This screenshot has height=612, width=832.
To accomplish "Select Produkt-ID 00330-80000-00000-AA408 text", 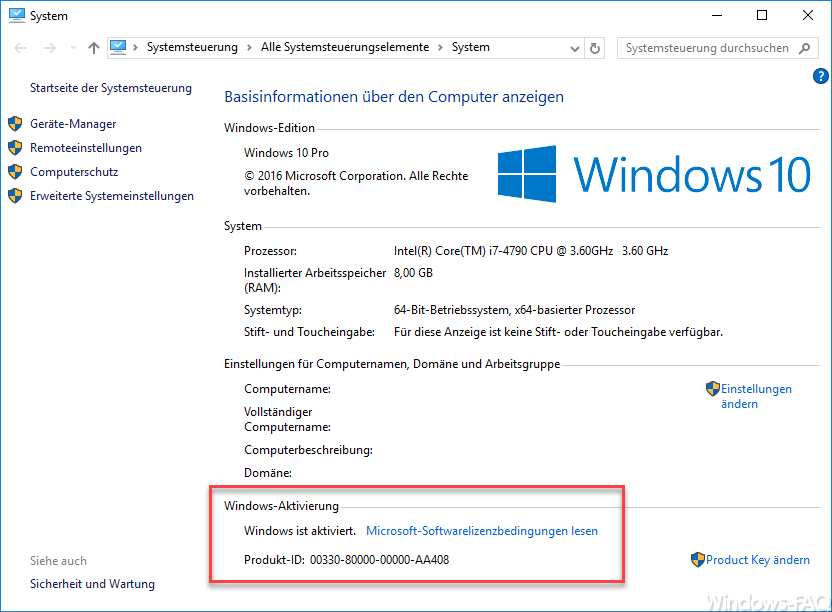I will [346, 560].
